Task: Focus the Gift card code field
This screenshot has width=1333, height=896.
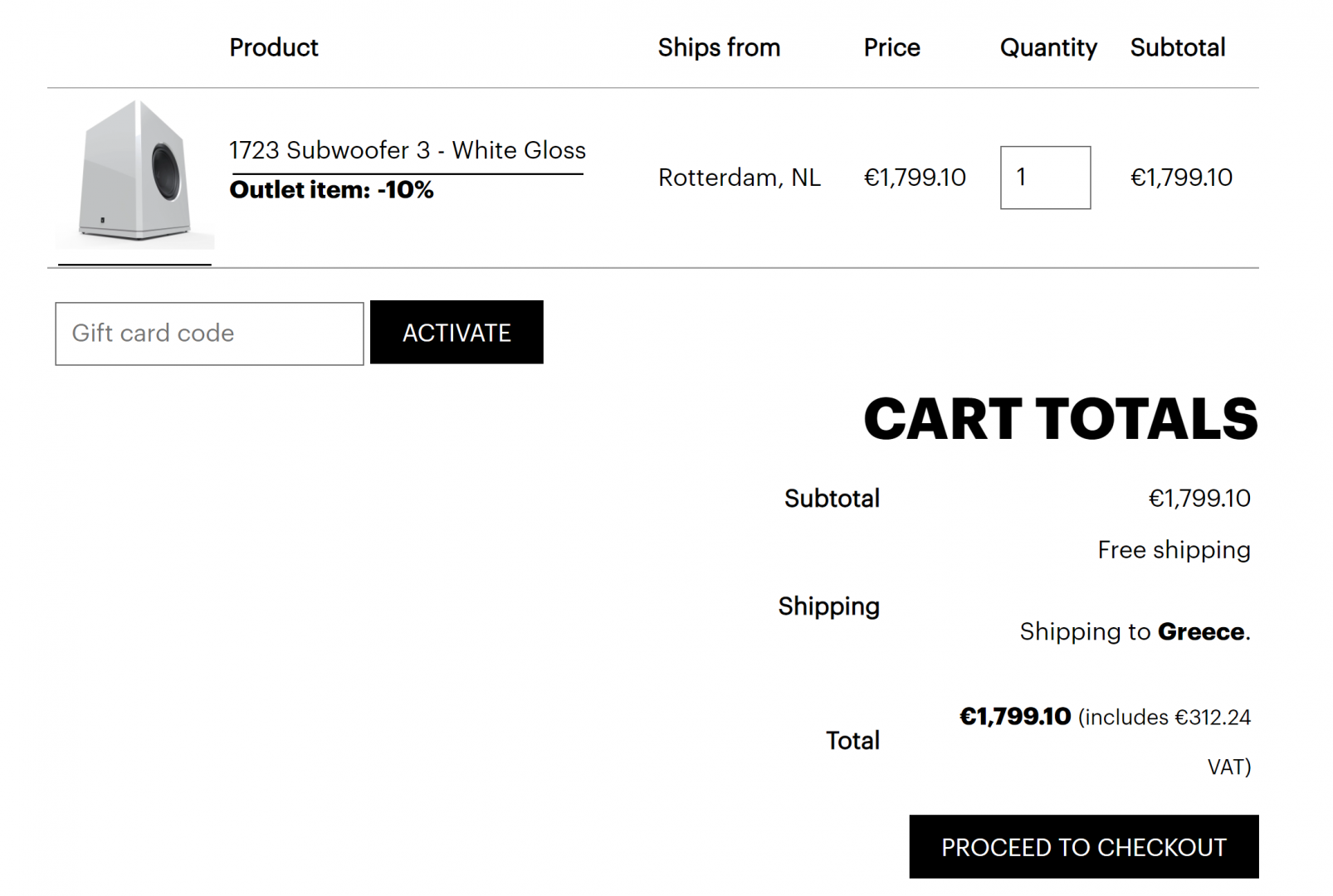Action: [209, 334]
